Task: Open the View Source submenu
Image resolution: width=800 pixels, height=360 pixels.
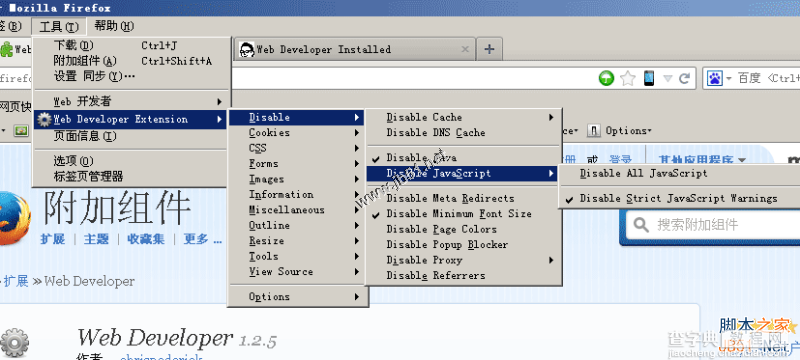Action: tap(297, 272)
